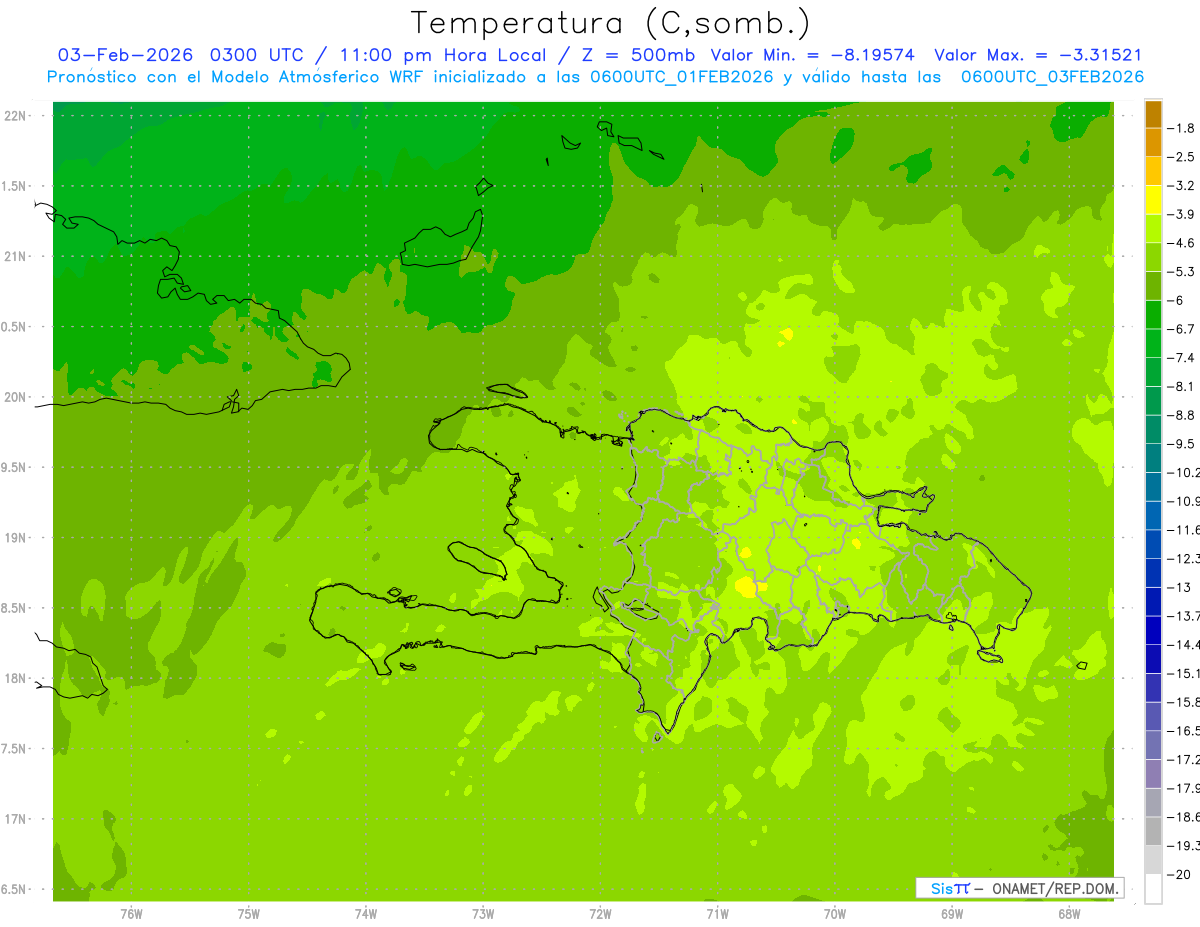The image size is (1200, 927).
Task: Click the '68W' longitude label
Action: [1069, 914]
